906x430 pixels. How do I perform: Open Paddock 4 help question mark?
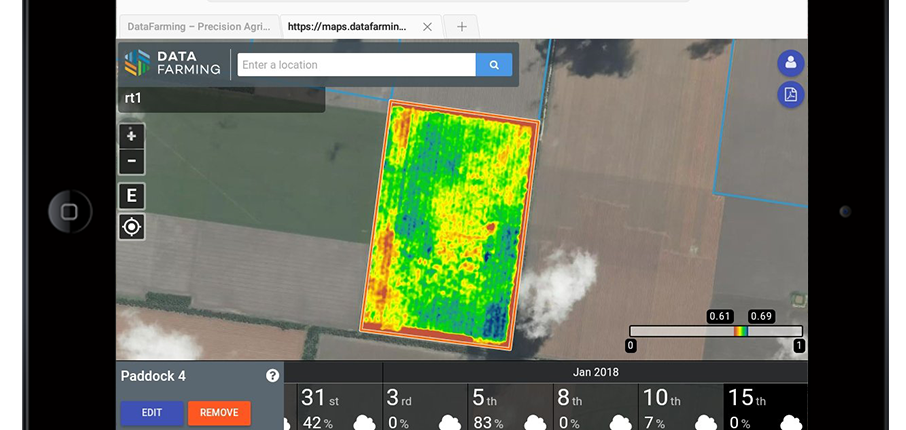(x=272, y=376)
